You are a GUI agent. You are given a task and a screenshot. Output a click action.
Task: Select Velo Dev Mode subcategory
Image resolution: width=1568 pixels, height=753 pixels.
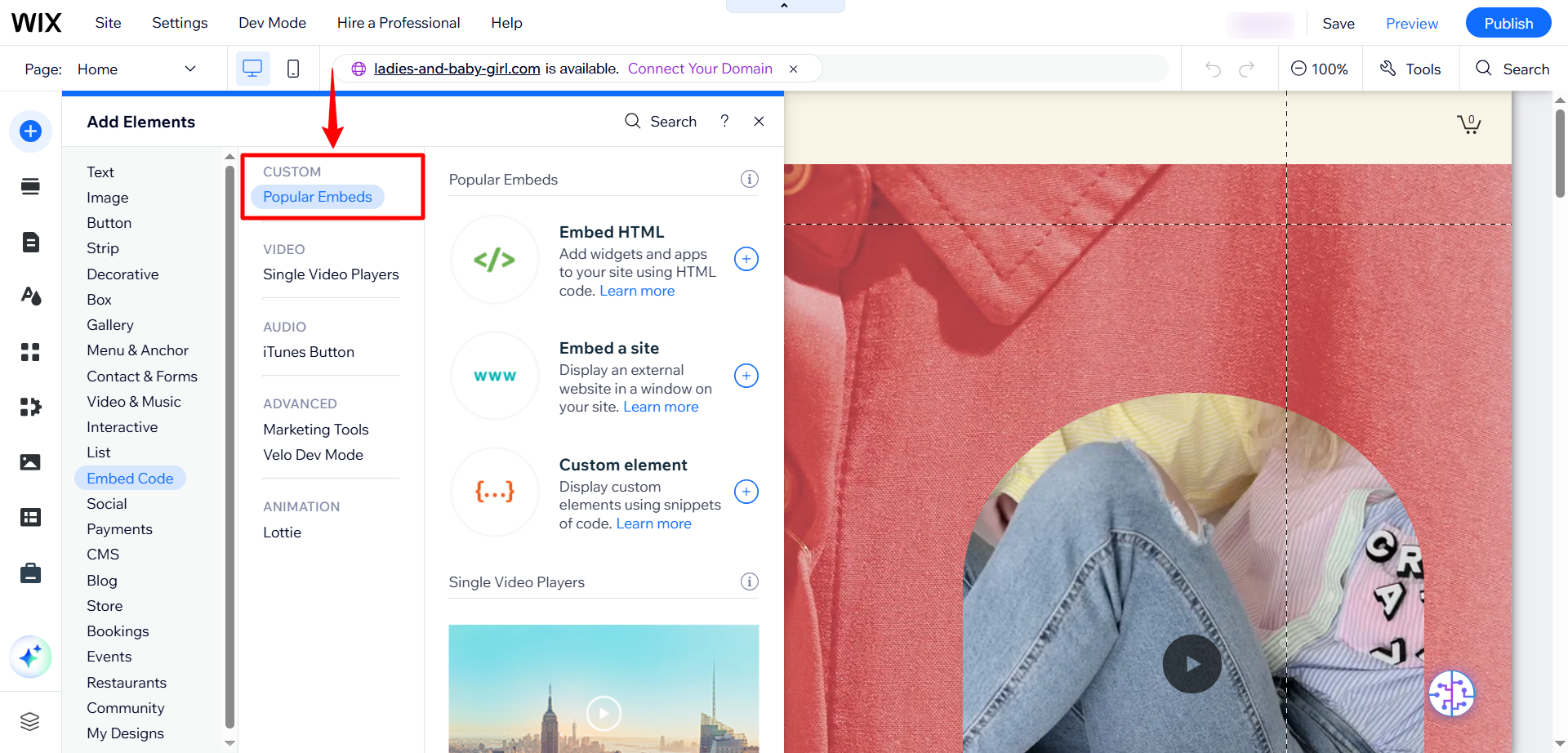[x=313, y=455]
